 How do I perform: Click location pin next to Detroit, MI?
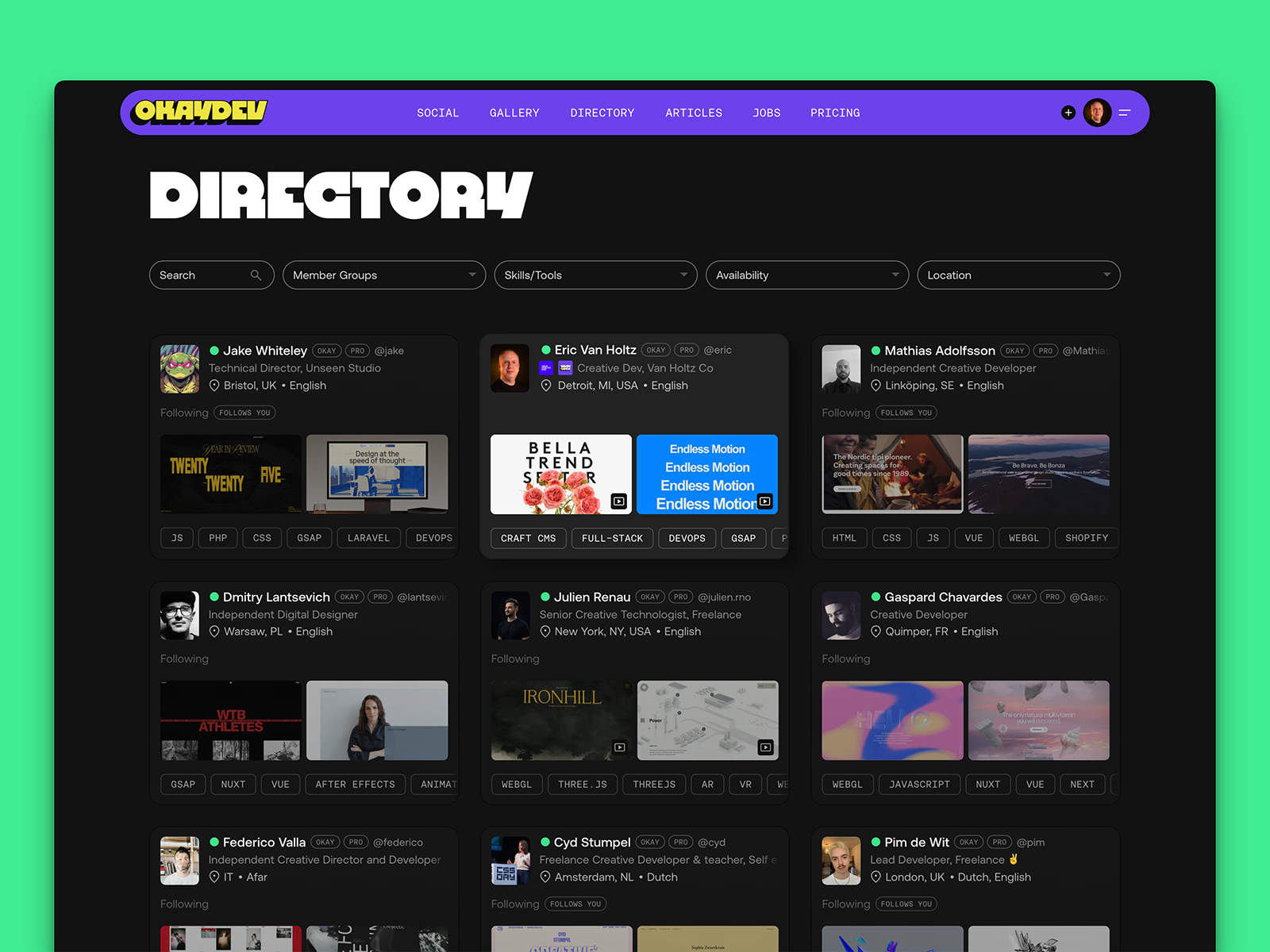(546, 386)
